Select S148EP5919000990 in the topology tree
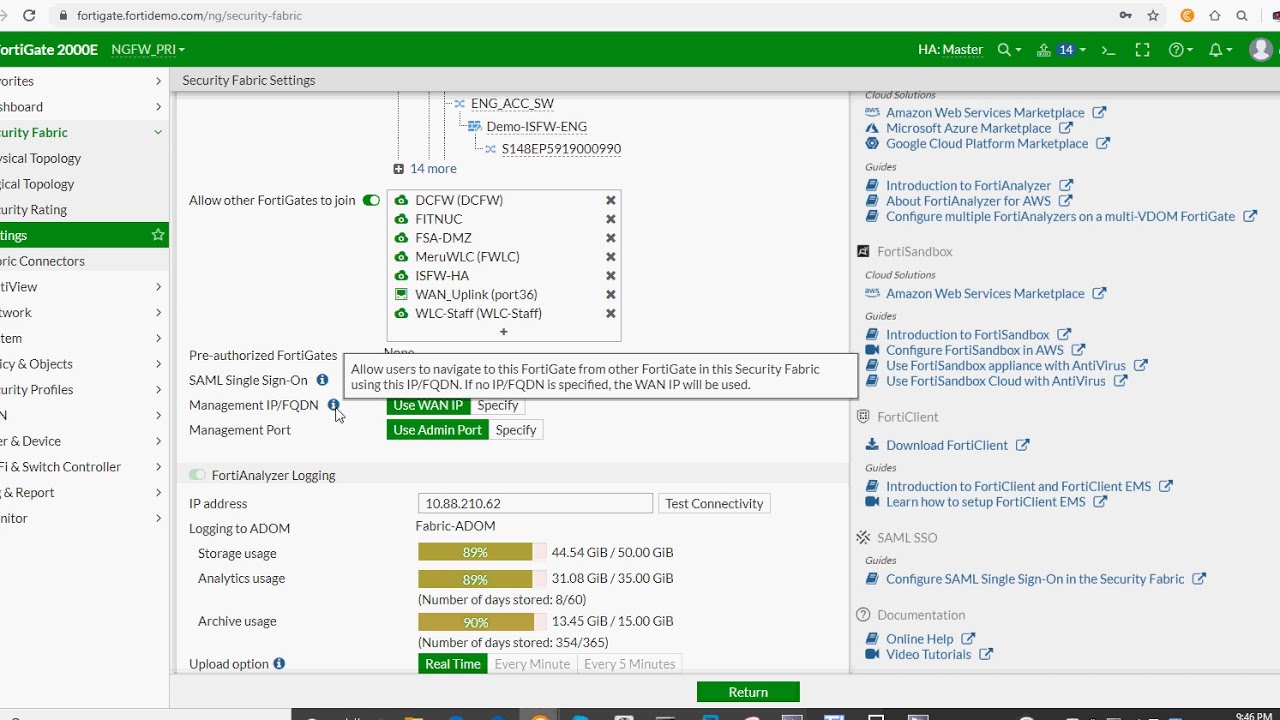The image size is (1280, 720). point(561,149)
